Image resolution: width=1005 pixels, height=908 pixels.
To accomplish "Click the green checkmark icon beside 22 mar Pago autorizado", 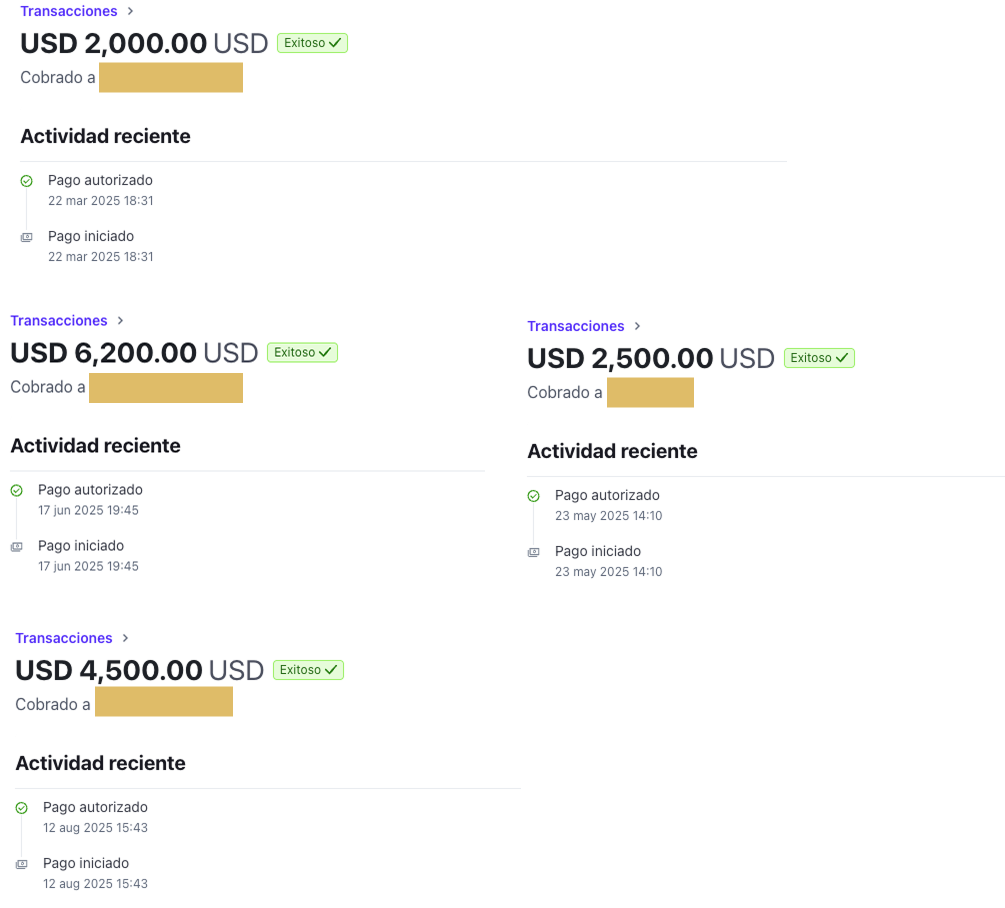I will tap(26, 181).
